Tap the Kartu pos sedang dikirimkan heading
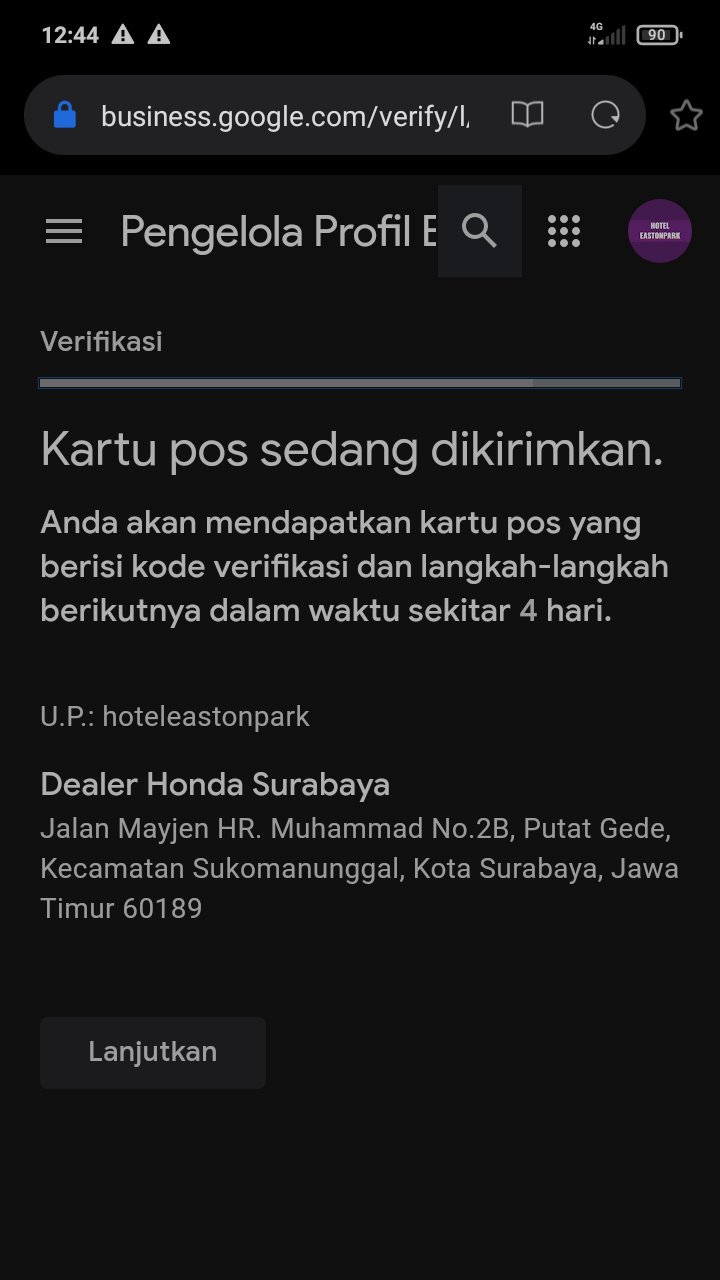 (x=352, y=451)
